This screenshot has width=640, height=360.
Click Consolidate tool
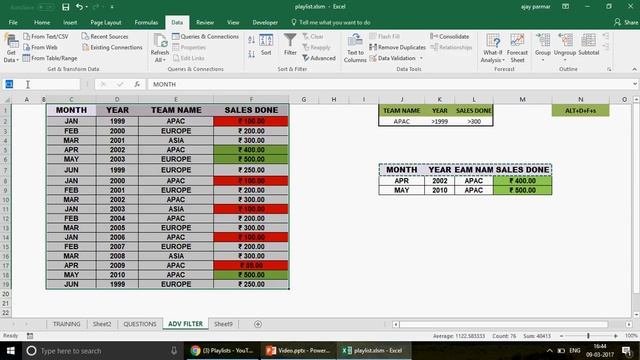click(x=449, y=36)
